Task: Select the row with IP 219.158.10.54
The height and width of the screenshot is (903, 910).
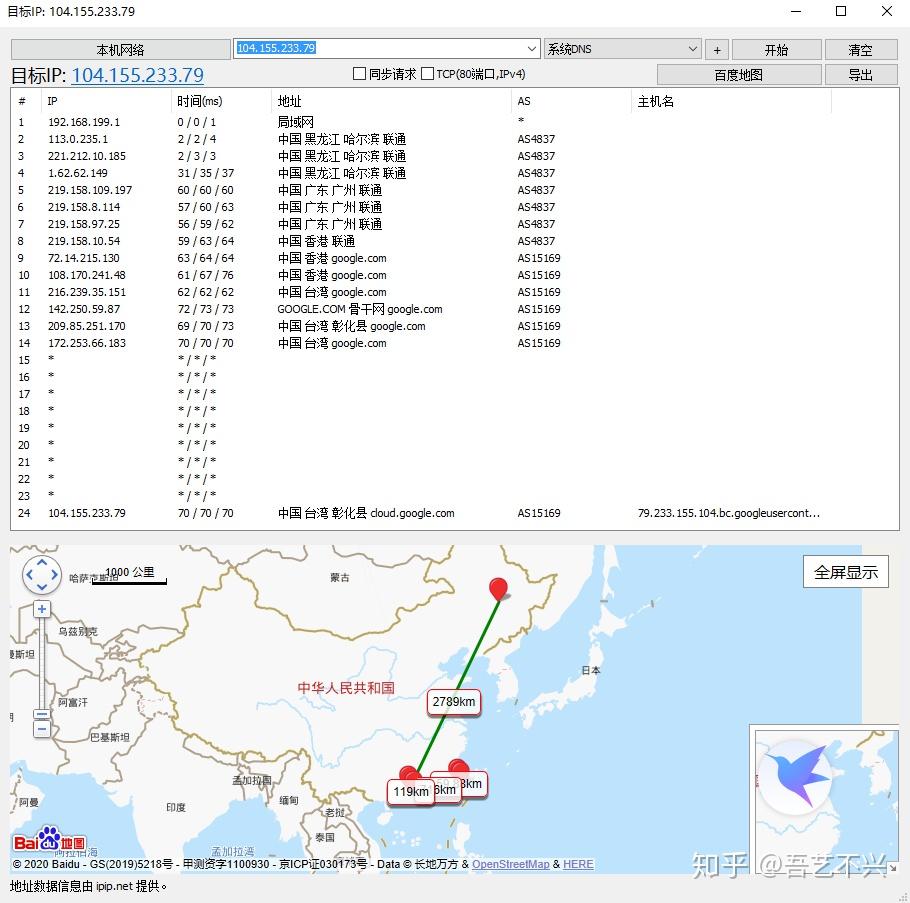Action: click(455, 241)
